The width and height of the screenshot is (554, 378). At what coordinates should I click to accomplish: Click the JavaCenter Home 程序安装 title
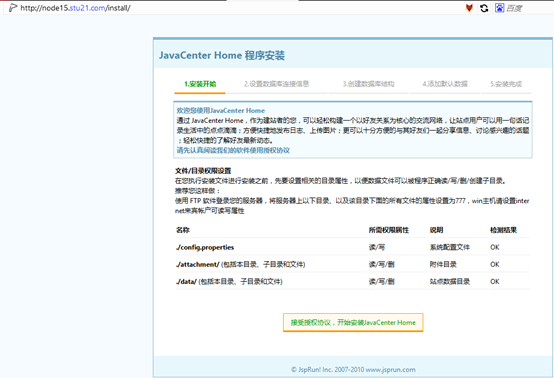[x=222, y=55]
